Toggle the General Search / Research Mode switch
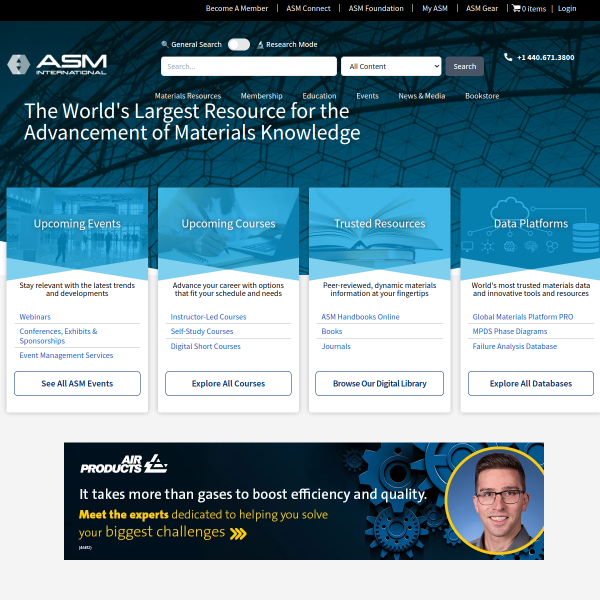This screenshot has width=600, height=600. 239,44
